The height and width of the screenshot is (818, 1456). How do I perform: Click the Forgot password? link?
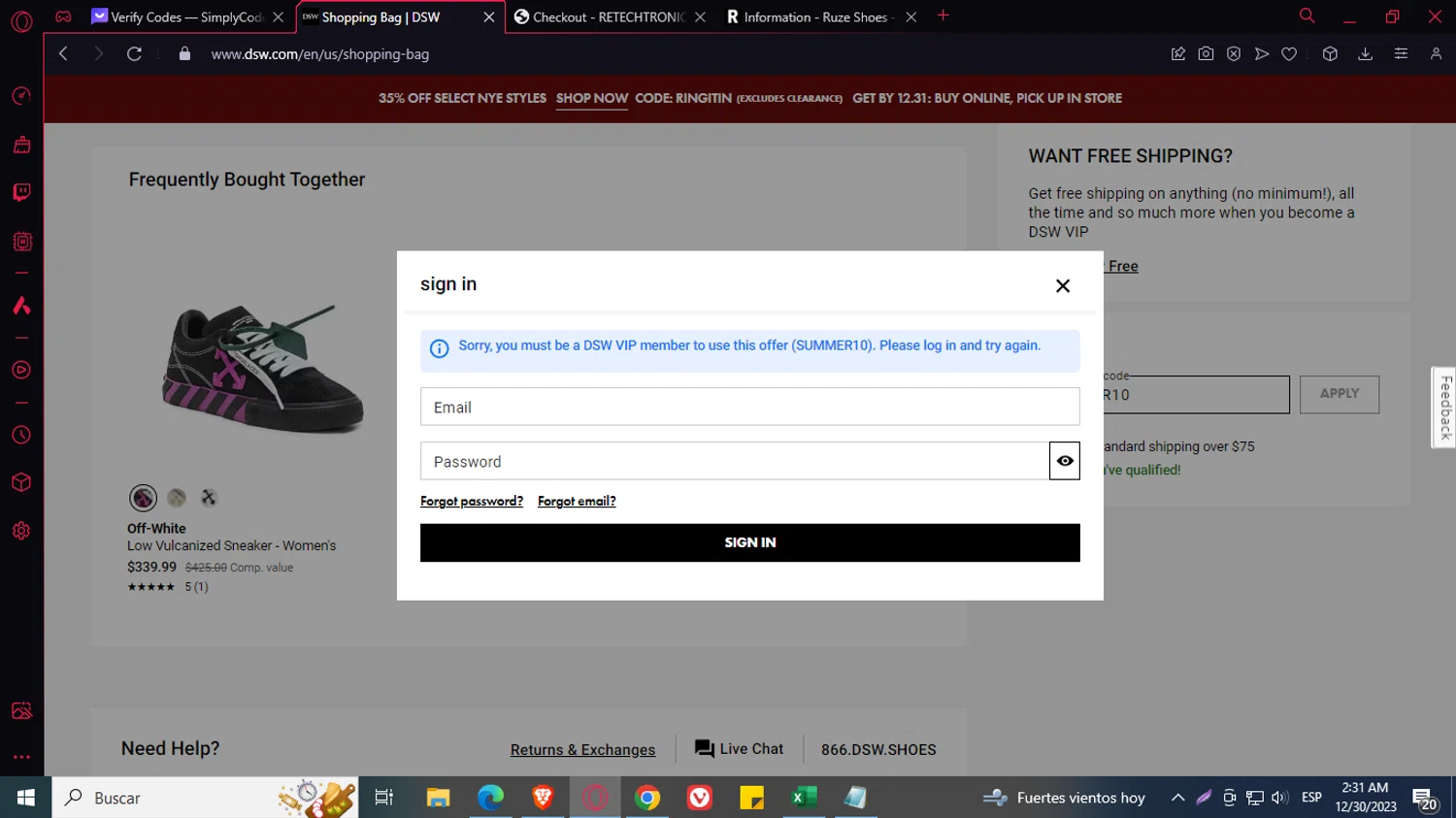click(472, 501)
